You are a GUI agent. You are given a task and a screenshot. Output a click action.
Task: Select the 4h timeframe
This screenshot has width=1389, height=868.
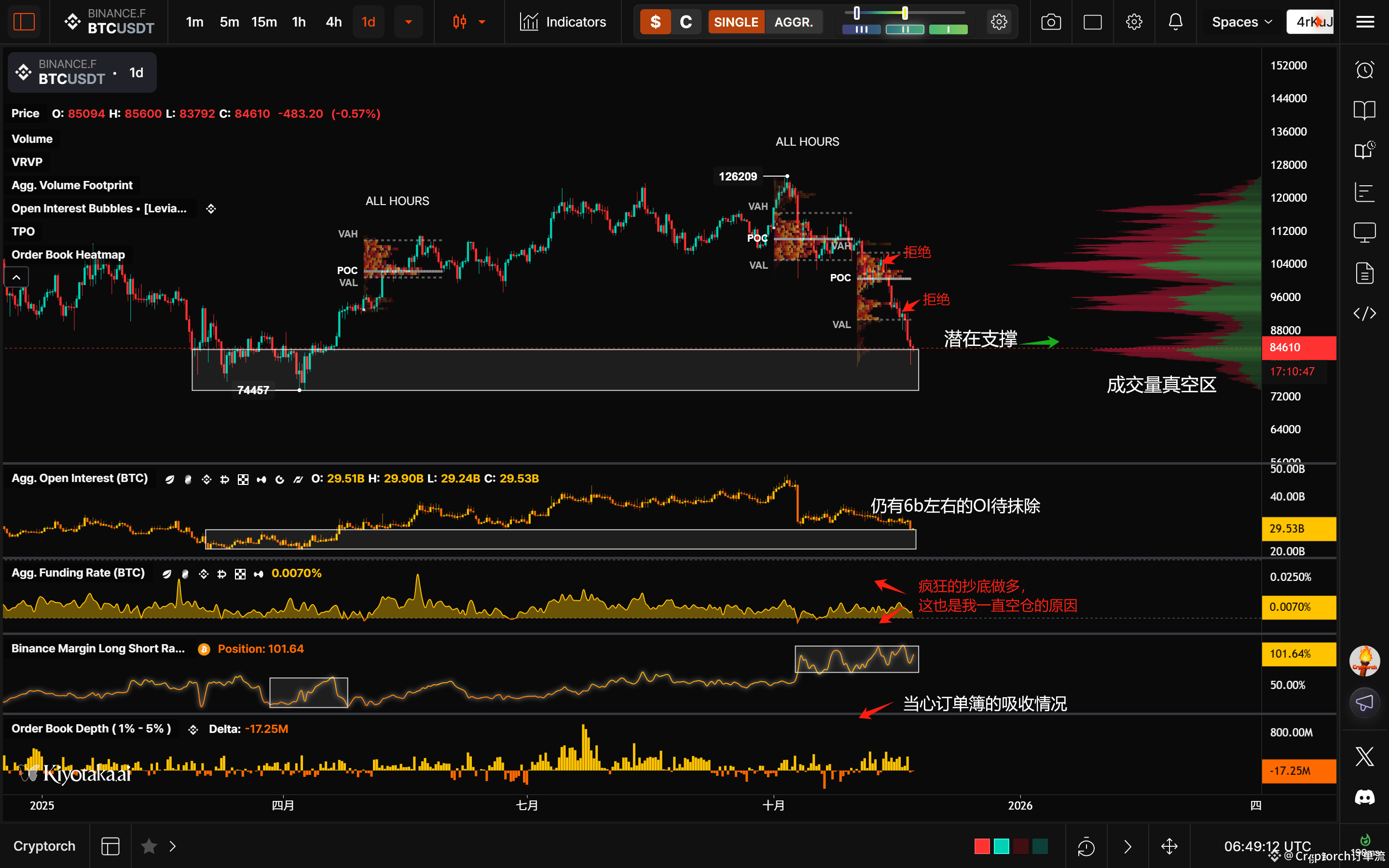(x=333, y=22)
